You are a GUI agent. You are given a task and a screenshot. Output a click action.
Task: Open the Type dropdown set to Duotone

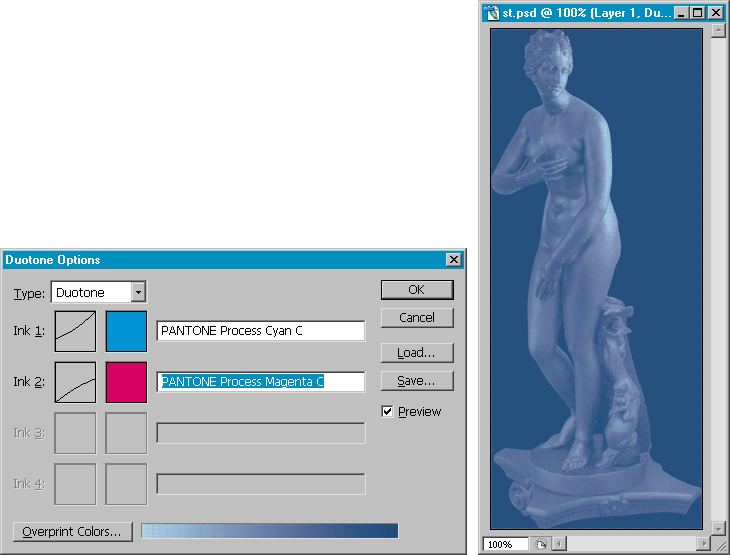(99, 292)
